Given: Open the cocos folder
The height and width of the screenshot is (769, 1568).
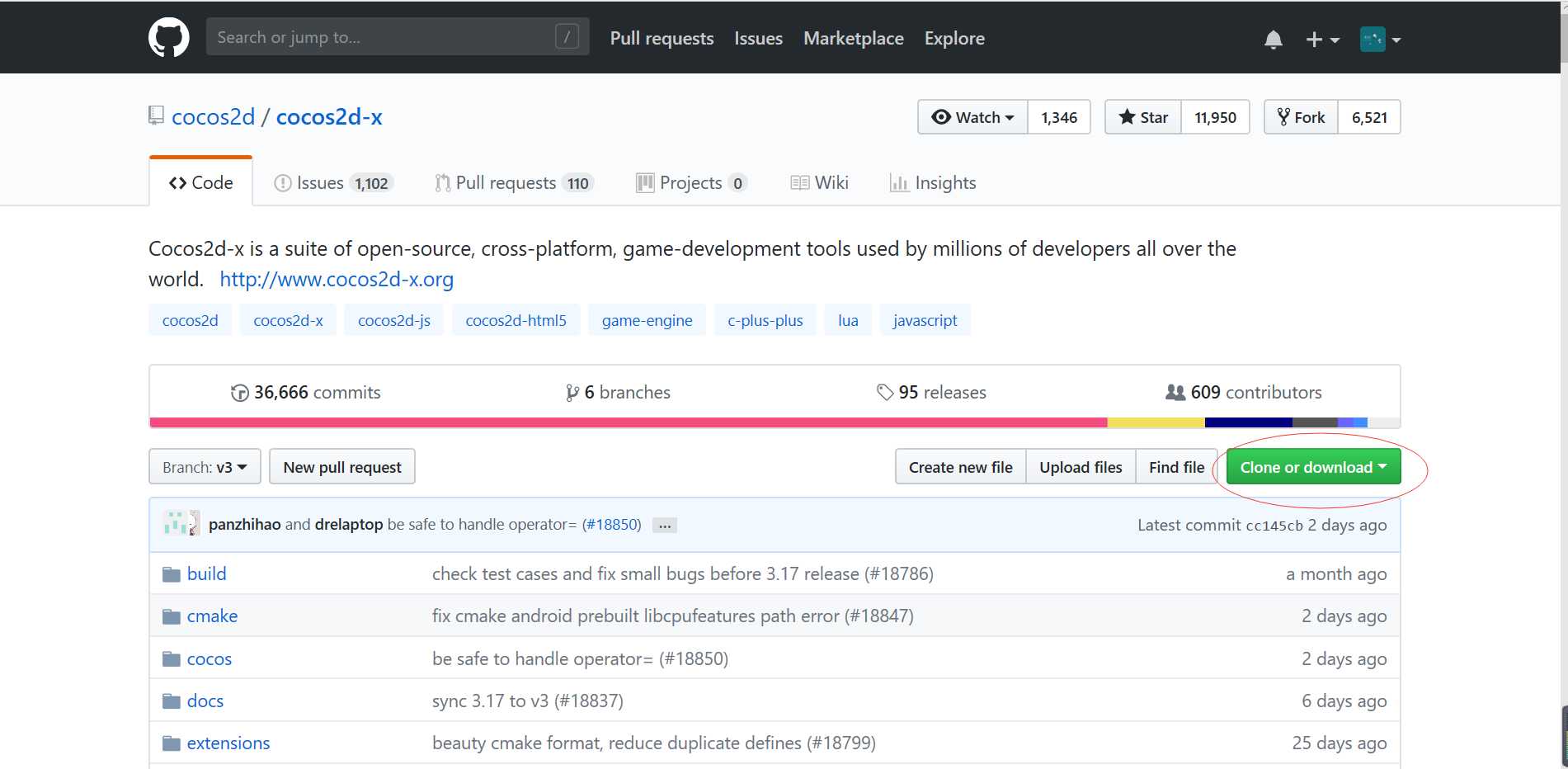Looking at the screenshot, I should pyautogui.click(x=210, y=658).
